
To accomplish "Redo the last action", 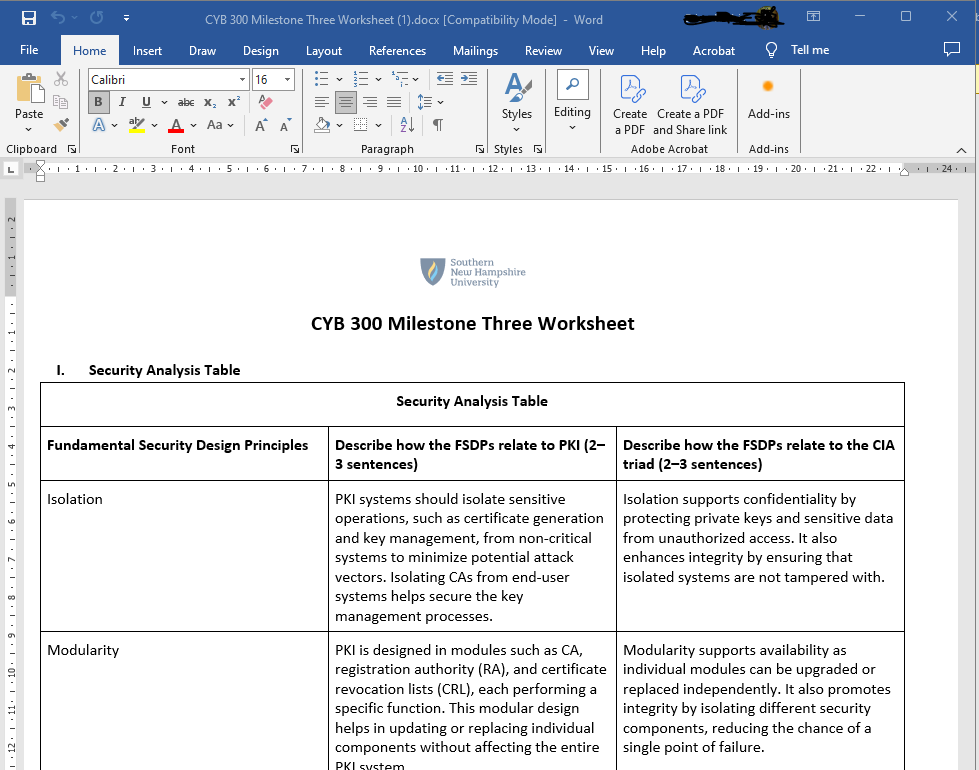I will tap(96, 17).
